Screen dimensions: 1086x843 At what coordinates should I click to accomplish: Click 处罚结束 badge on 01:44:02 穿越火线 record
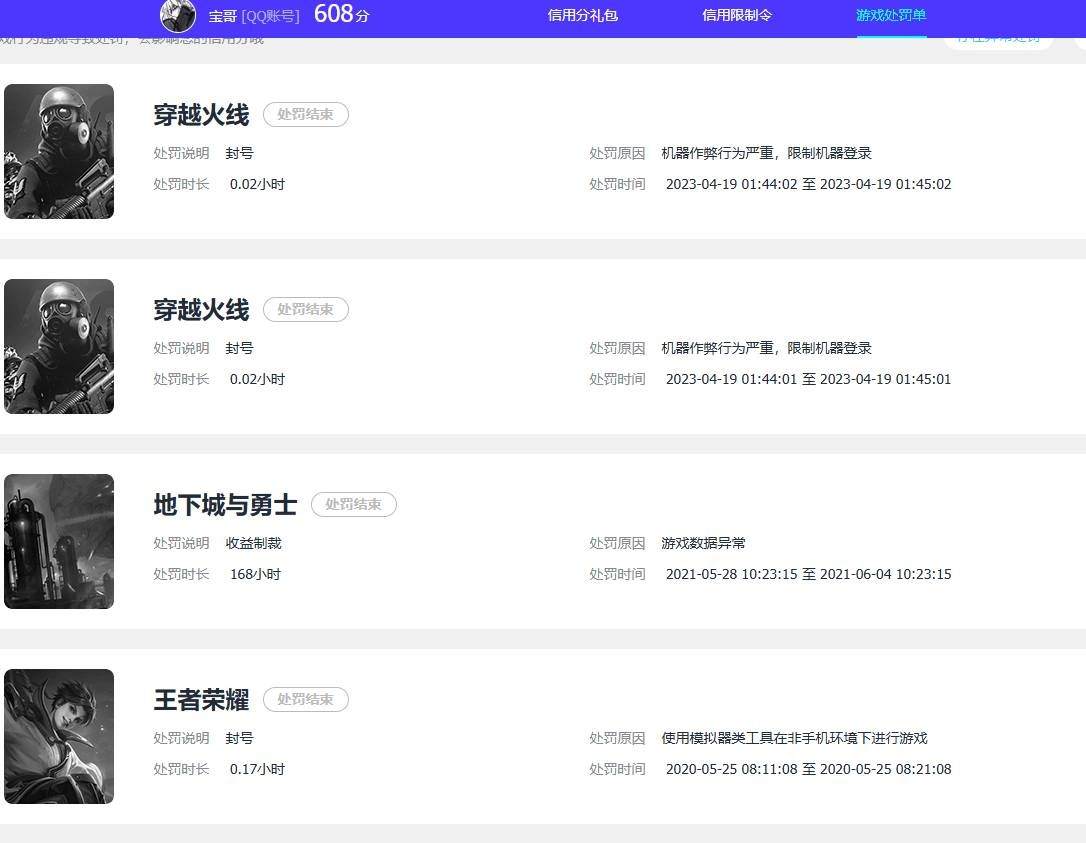point(305,114)
